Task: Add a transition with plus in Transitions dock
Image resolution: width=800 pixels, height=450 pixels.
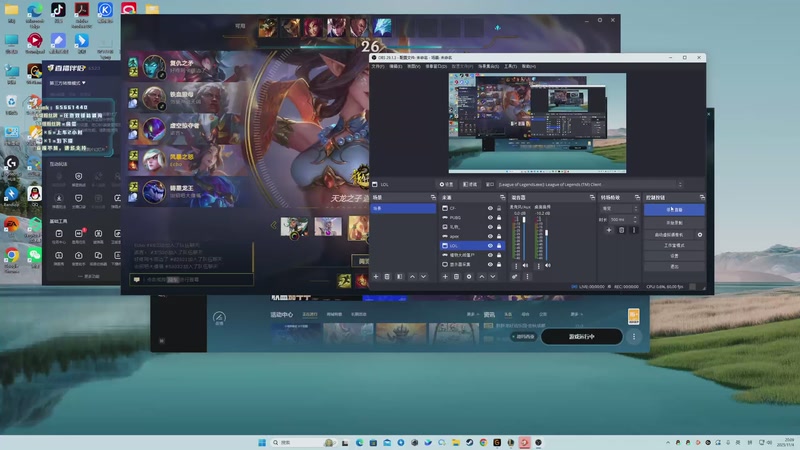Action: pos(609,230)
